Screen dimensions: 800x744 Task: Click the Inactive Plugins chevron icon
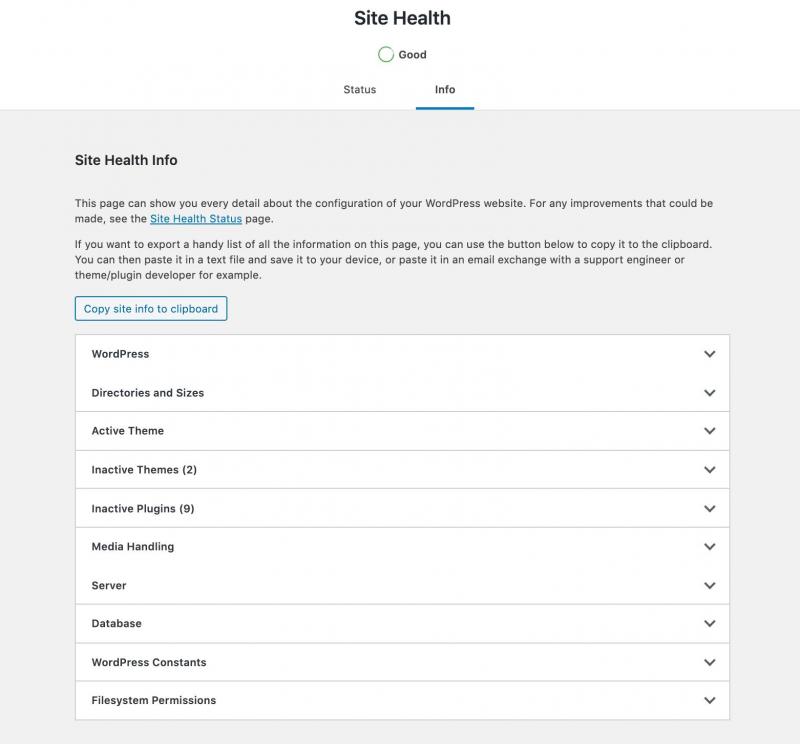tap(710, 509)
